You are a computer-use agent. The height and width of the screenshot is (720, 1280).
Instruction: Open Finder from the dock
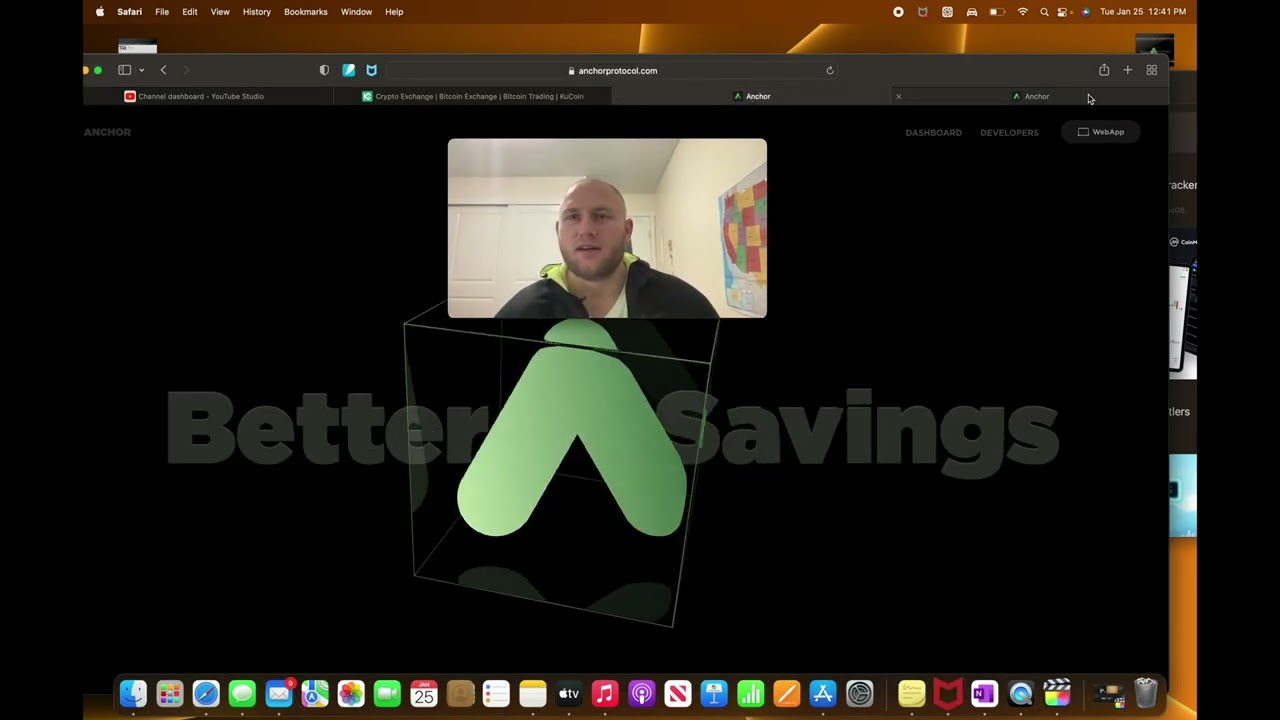(x=133, y=694)
